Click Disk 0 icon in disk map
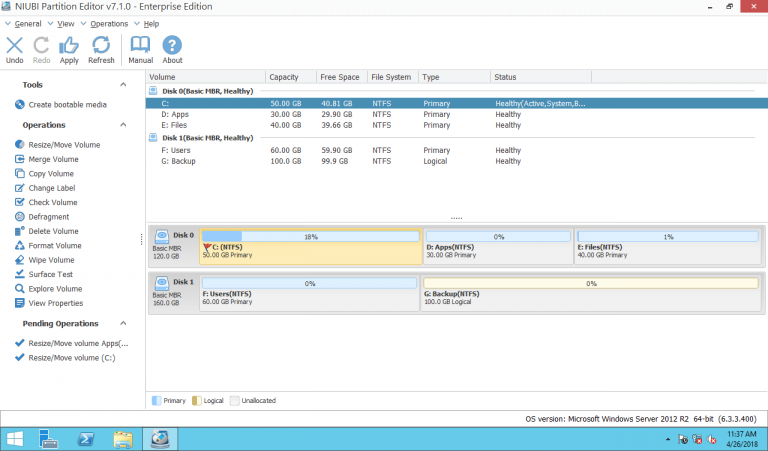The width and height of the screenshot is (768, 451). coord(162,237)
